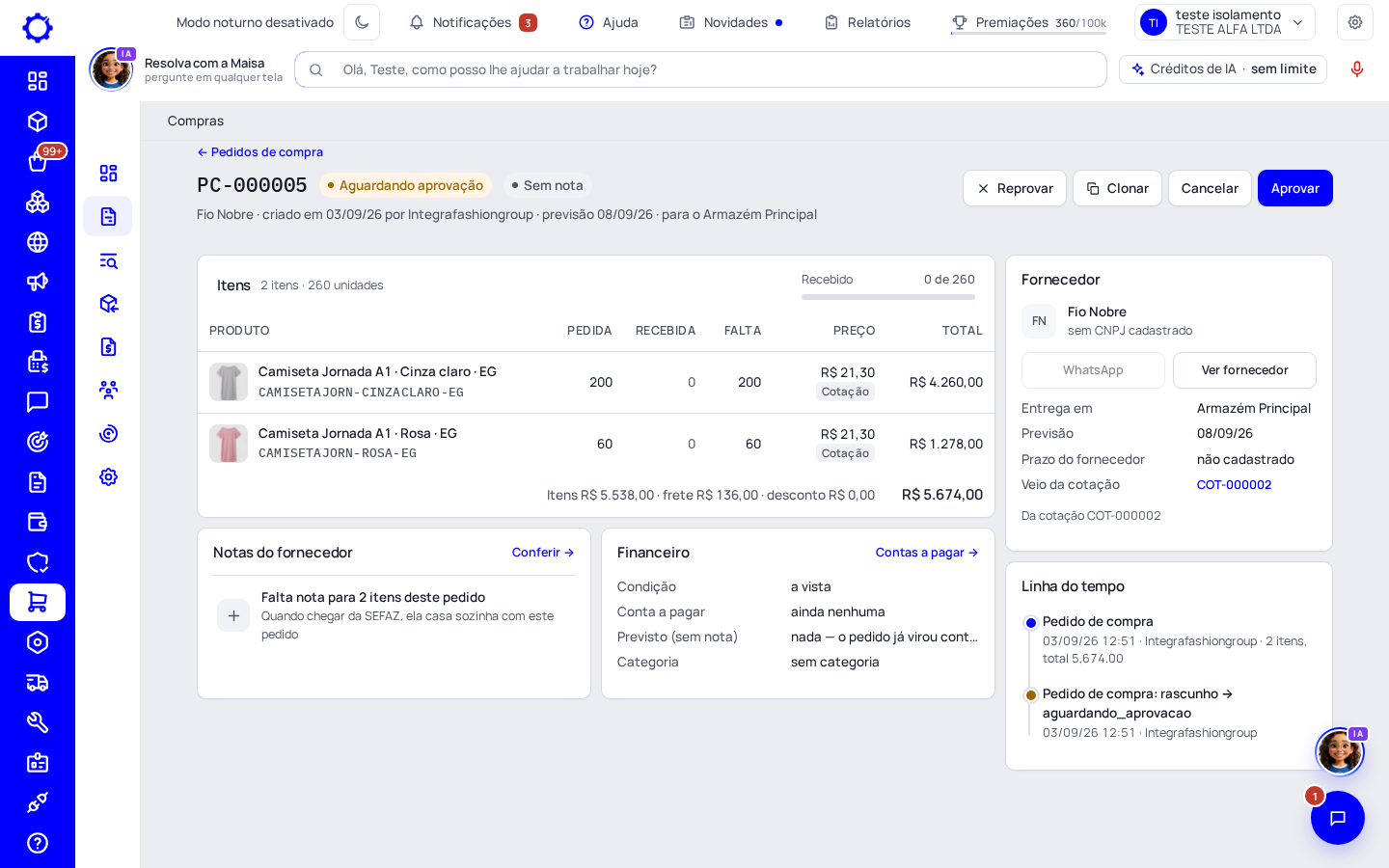Click the grey Camiseta Cinza claro thumbnail
This screenshot has width=1389, height=868.
click(x=229, y=382)
